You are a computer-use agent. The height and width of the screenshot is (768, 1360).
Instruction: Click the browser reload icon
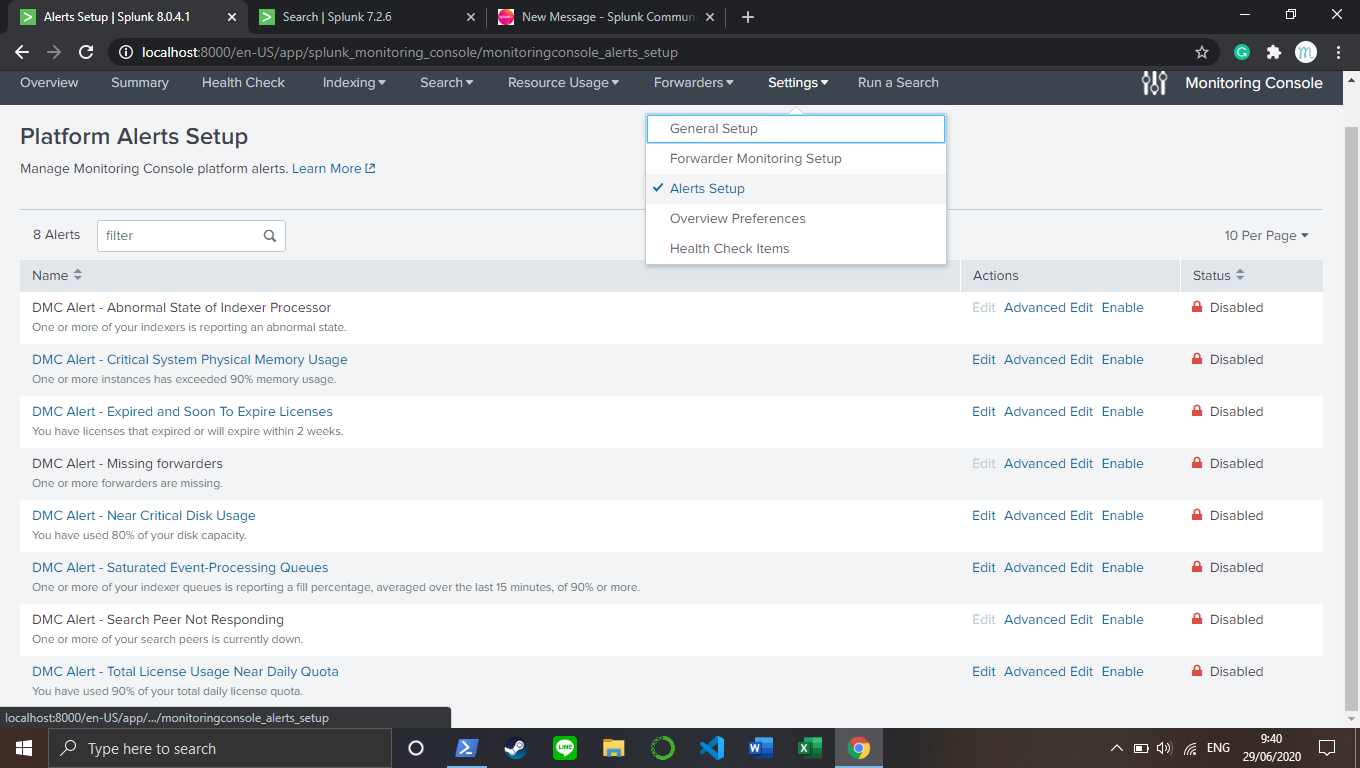click(x=86, y=52)
